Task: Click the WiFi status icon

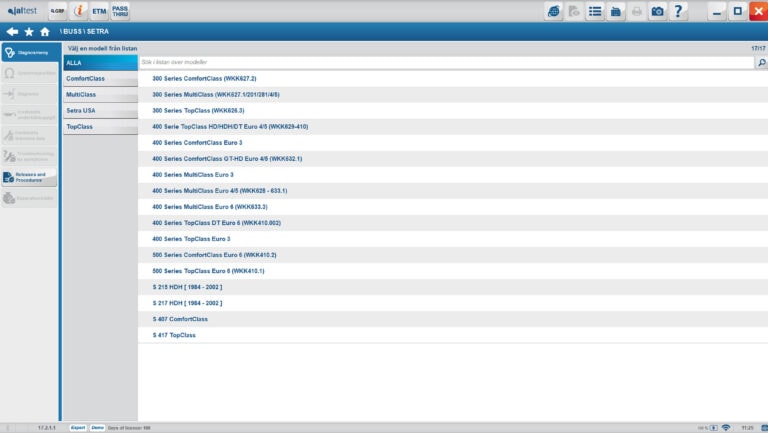Action: [726, 428]
